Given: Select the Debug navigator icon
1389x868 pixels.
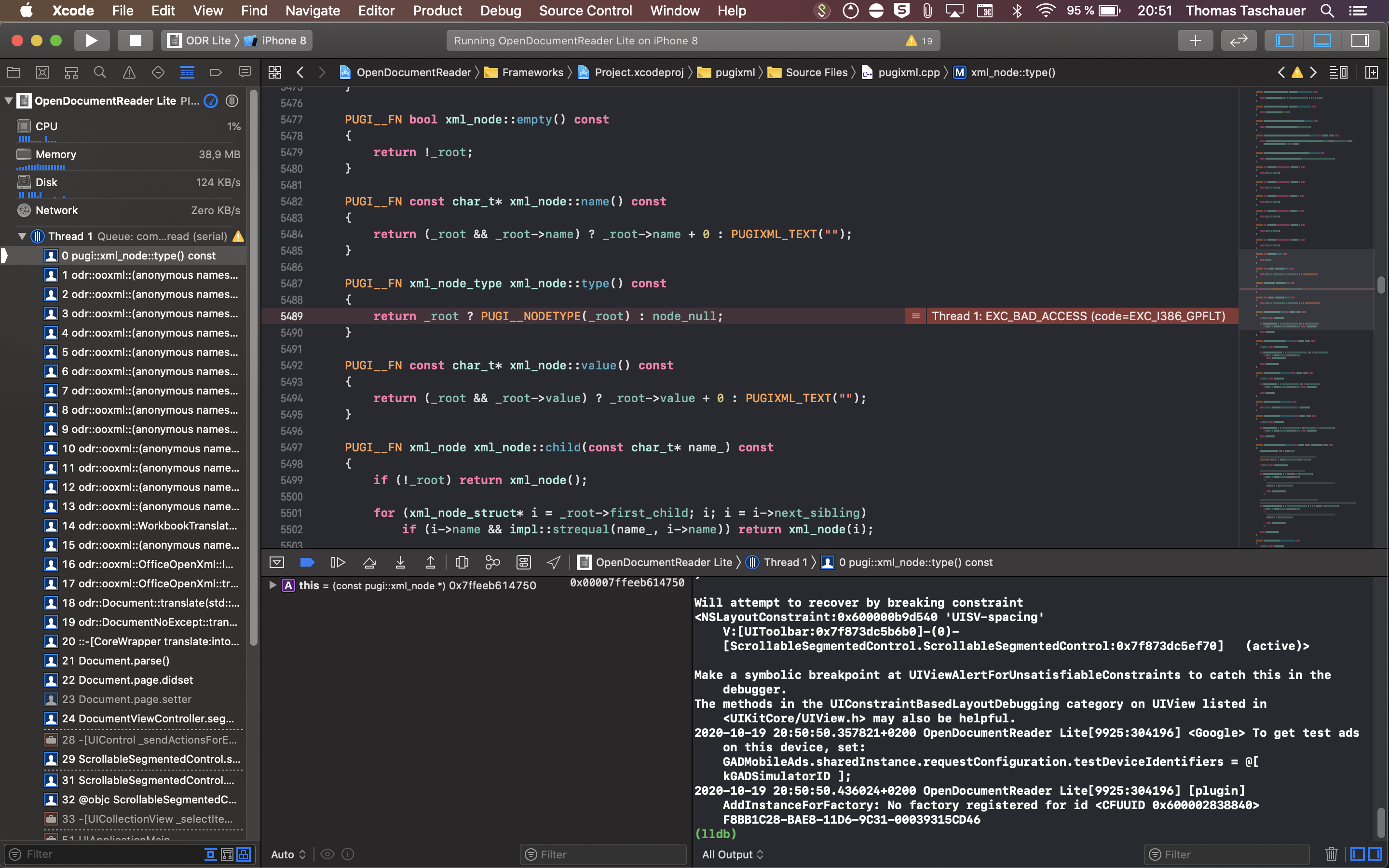Looking at the screenshot, I should click(x=187, y=72).
